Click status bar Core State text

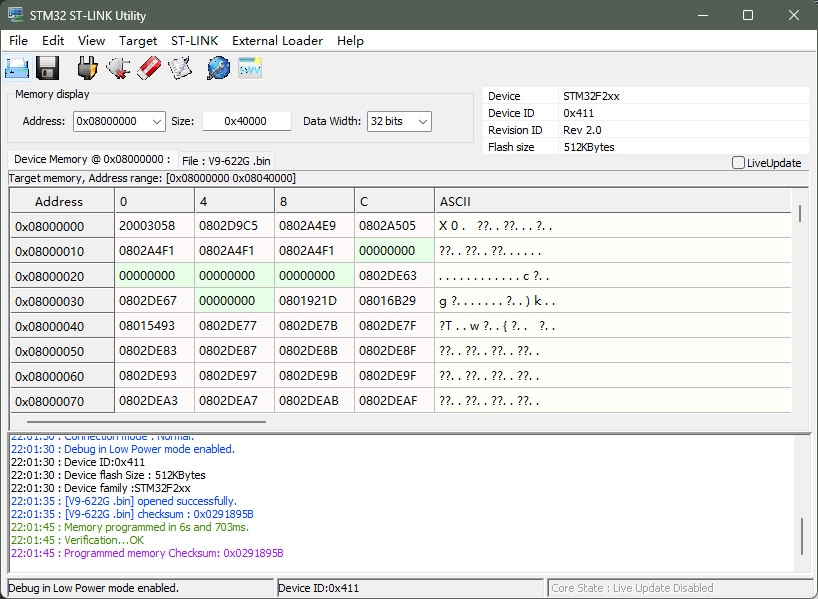pos(632,588)
